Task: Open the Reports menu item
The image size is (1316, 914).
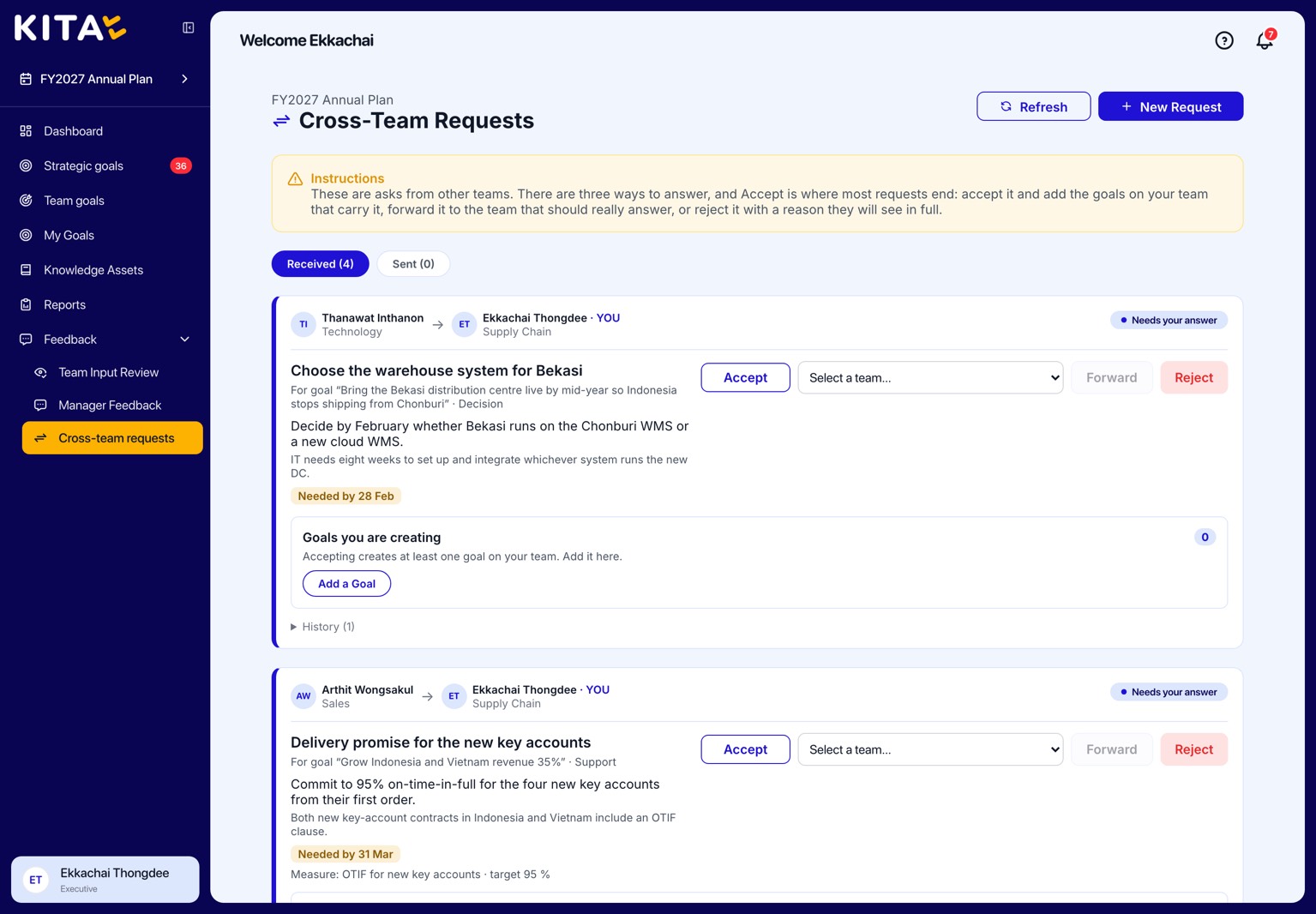Action: [105, 304]
